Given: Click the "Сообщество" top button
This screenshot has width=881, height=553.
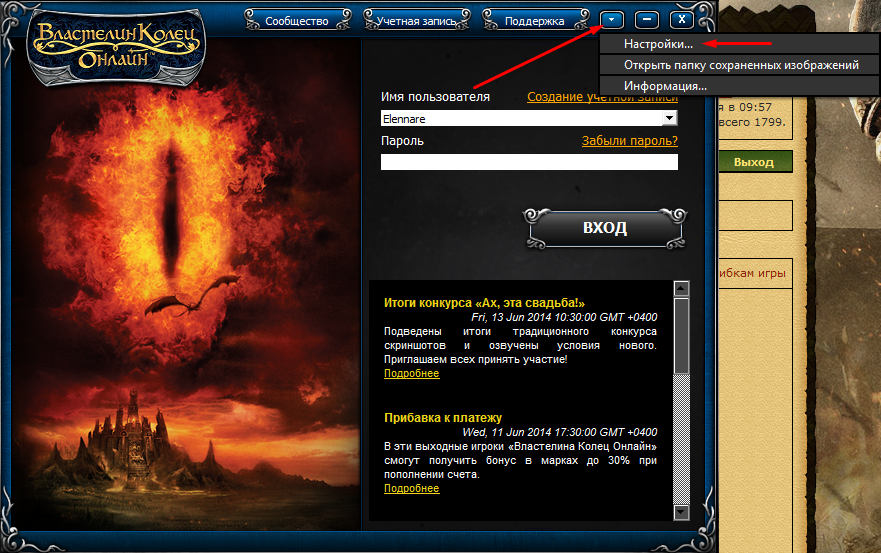Looking at the screenshot, I should point(298,20).
